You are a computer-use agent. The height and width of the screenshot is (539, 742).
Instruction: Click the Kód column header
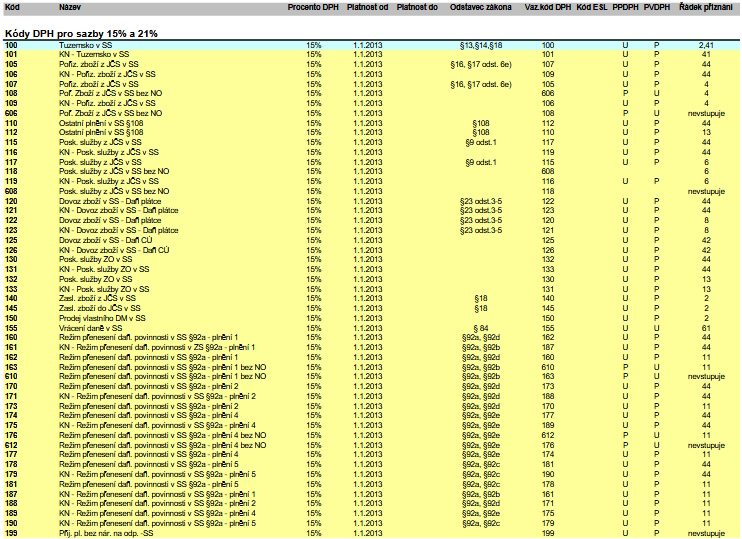tap(11, 7)
